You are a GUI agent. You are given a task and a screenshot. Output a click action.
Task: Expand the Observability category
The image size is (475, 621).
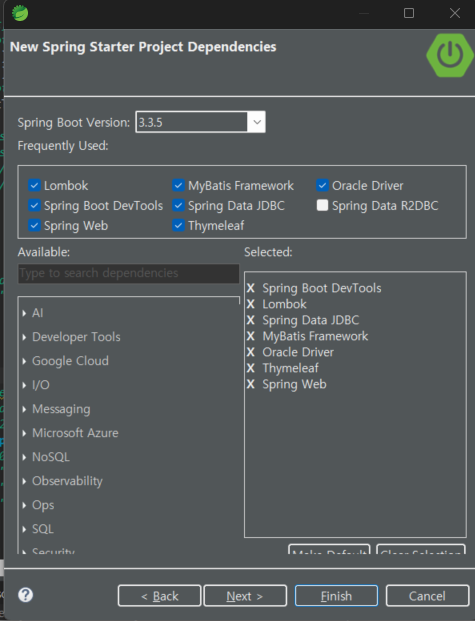pos(25,481)
